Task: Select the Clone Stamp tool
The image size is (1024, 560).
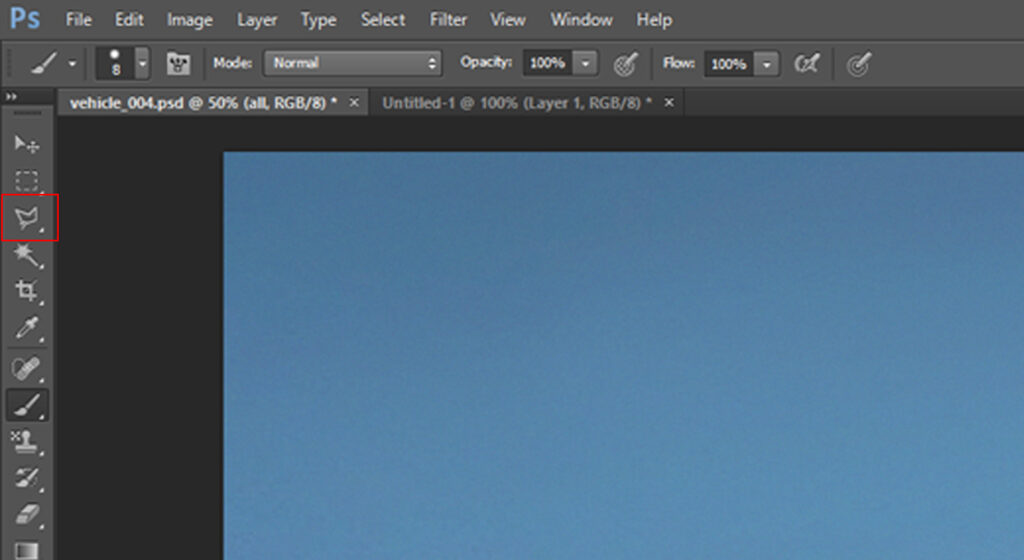Action: click(x=27, y=441)
